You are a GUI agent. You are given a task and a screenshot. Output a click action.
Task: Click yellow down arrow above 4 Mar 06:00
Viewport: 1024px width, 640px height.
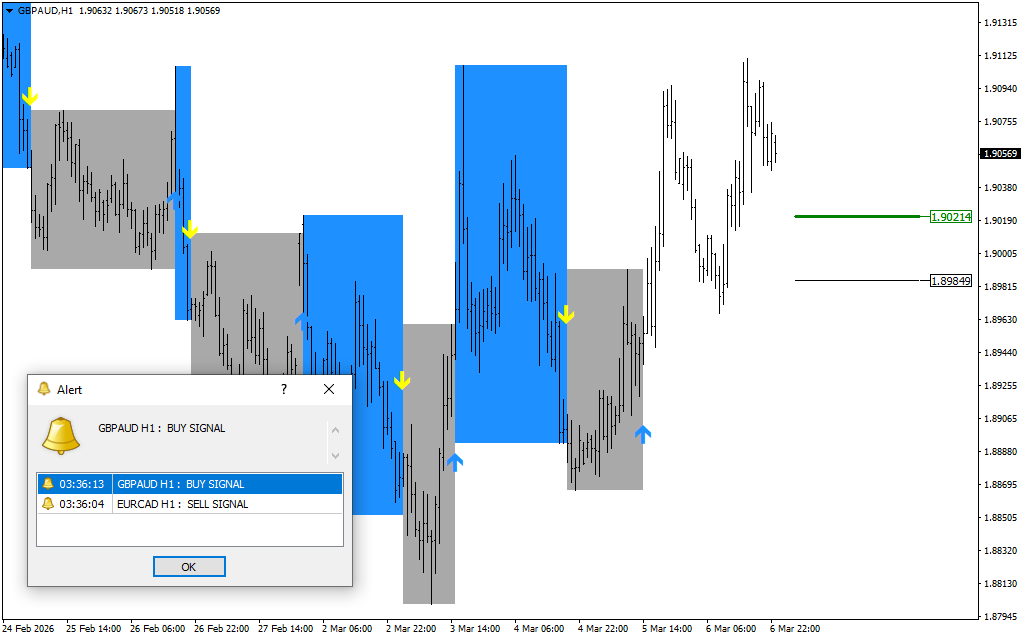[566, 316]
